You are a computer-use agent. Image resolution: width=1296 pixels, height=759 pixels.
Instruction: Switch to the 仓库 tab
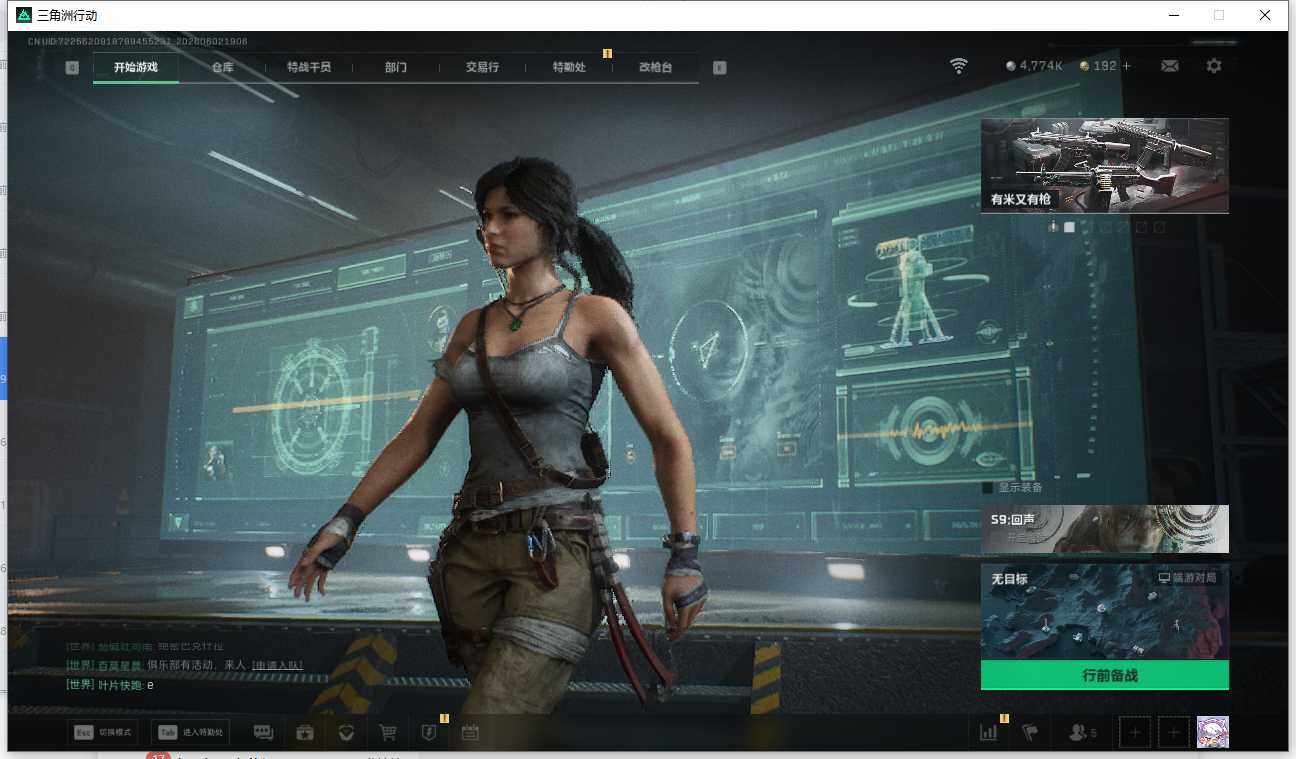click(222, 67)
